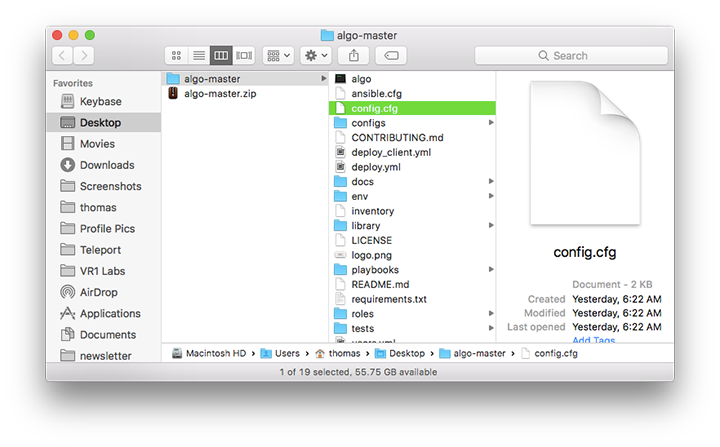Open Downloads in the sidebar
720x447 pixels.
(104, 165)
